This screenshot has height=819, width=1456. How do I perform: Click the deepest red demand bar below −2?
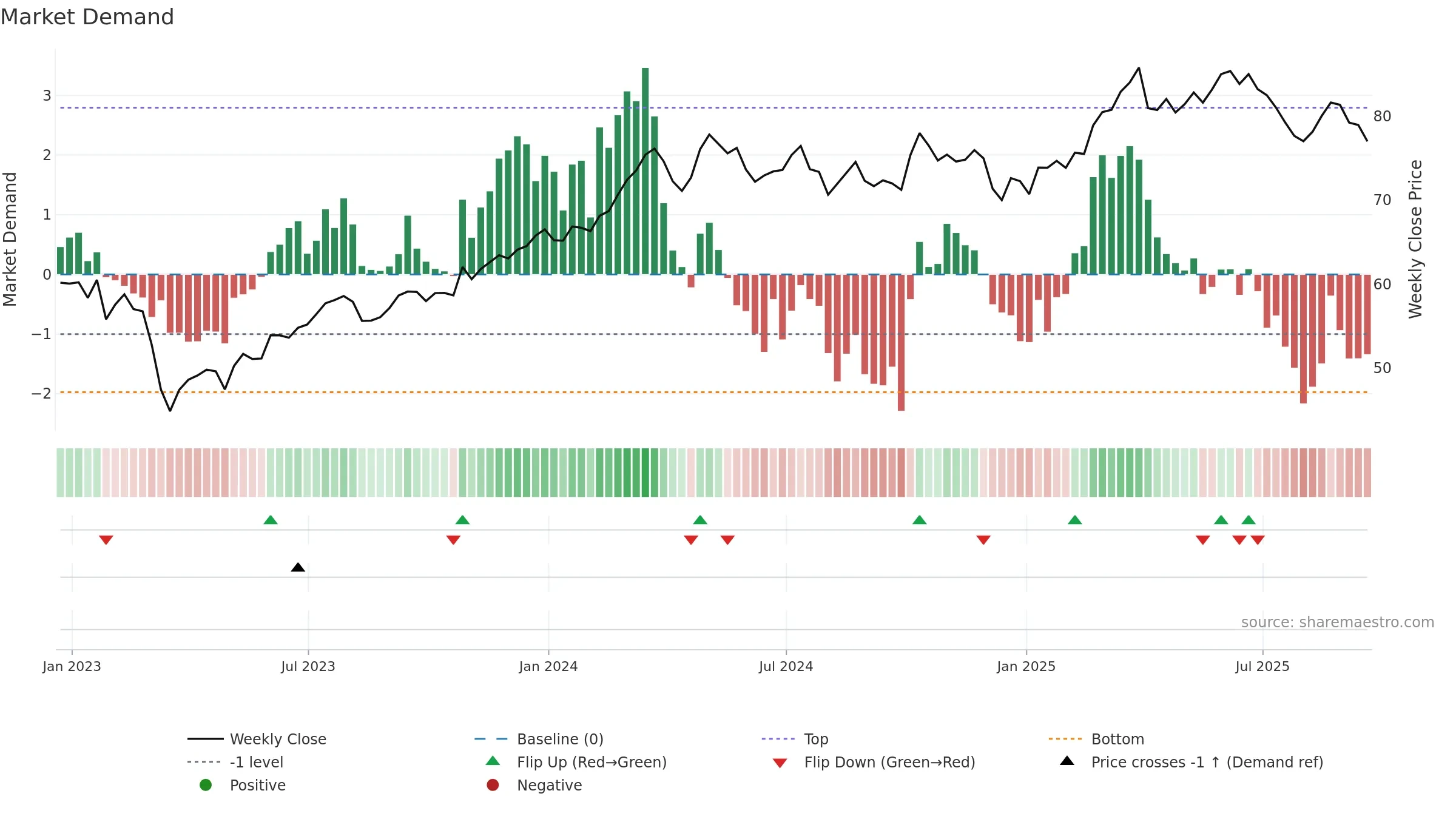pyautogui.click(x=901, y=343)
